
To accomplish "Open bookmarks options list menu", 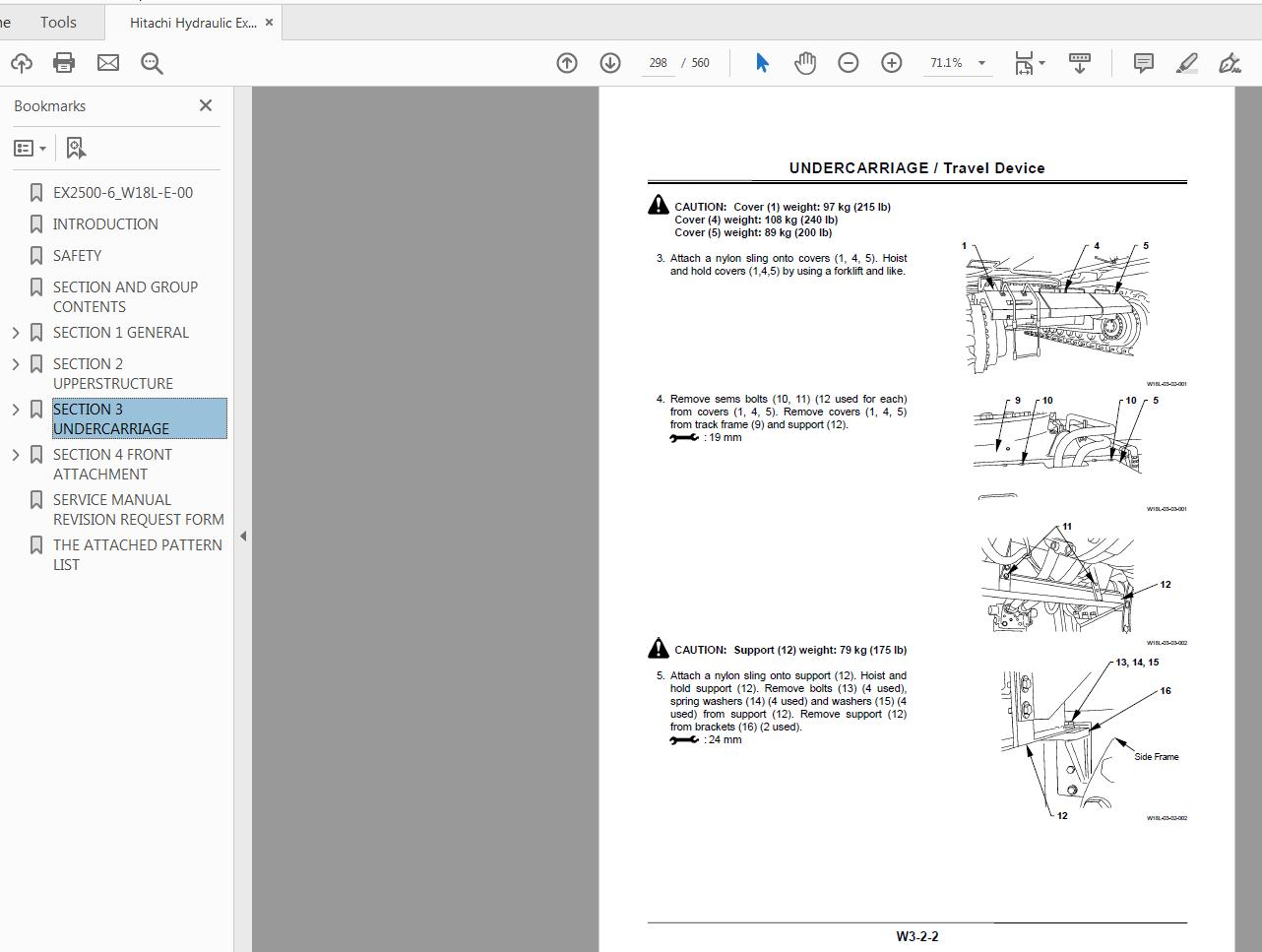I will (x=30, y=148).
